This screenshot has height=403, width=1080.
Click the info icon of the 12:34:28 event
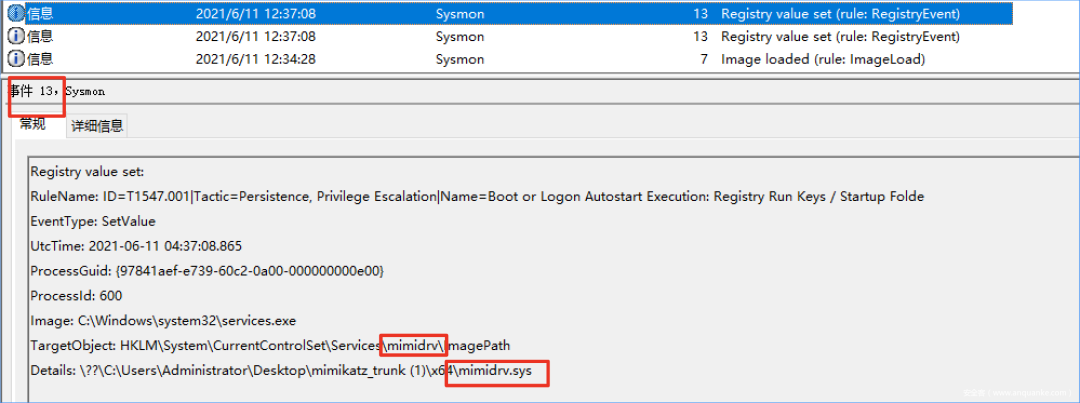(15, 59)
